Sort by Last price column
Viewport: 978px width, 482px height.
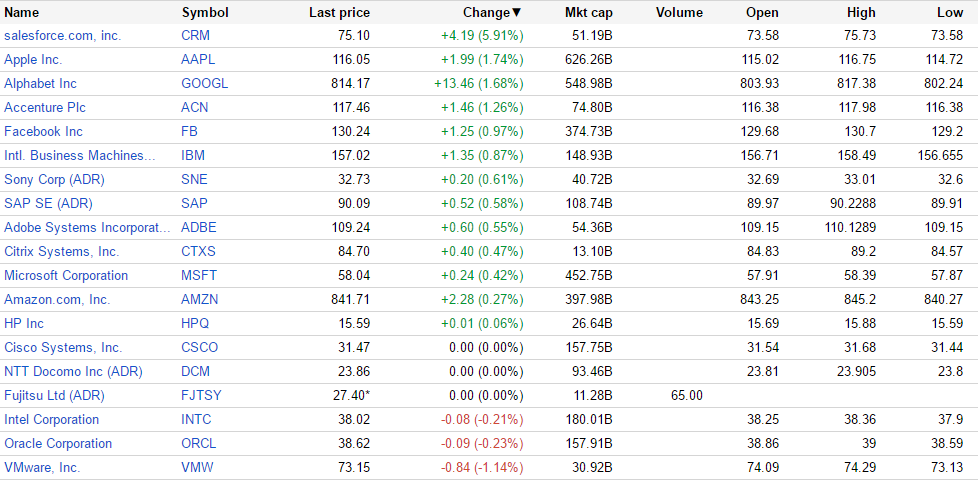click(x=339, y=13)
